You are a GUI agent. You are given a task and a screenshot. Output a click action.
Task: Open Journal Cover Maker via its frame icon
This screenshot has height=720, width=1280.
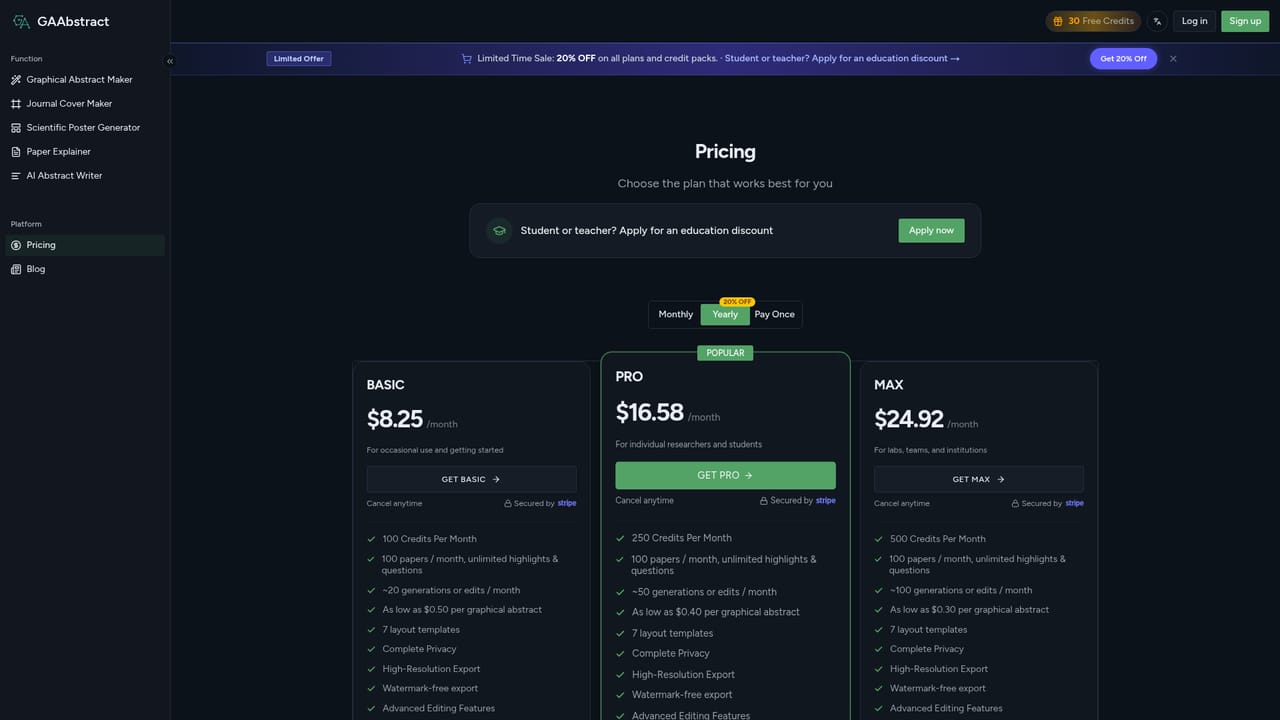pyautogui.click(x=16, y=104)
